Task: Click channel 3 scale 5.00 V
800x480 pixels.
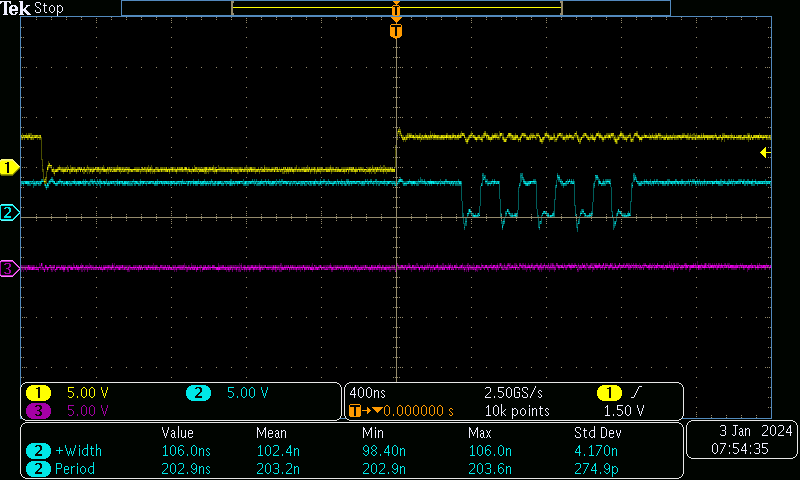Action: (88, 410)
